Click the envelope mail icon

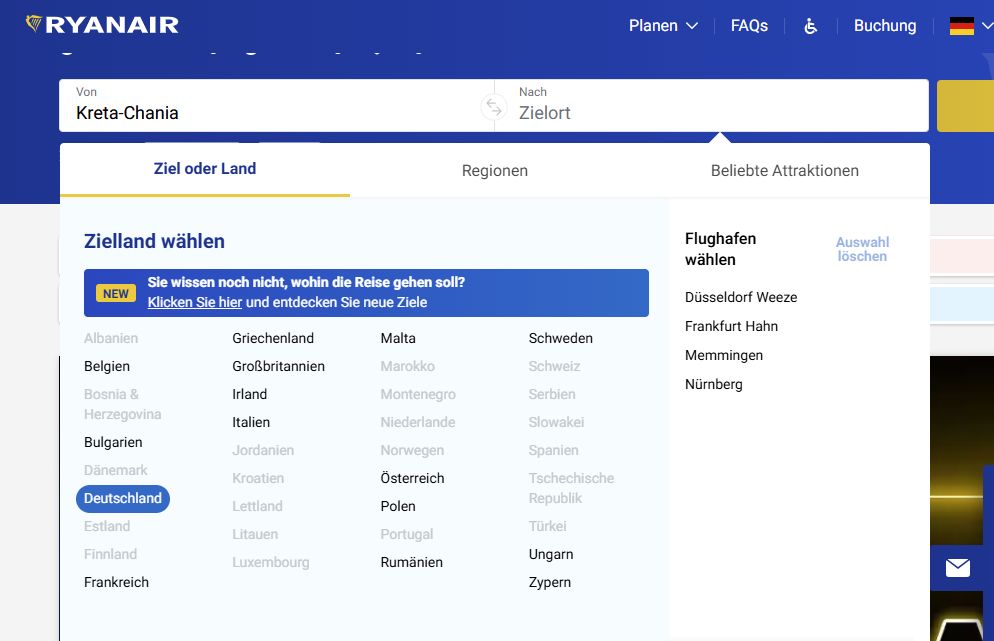(957, 568)
